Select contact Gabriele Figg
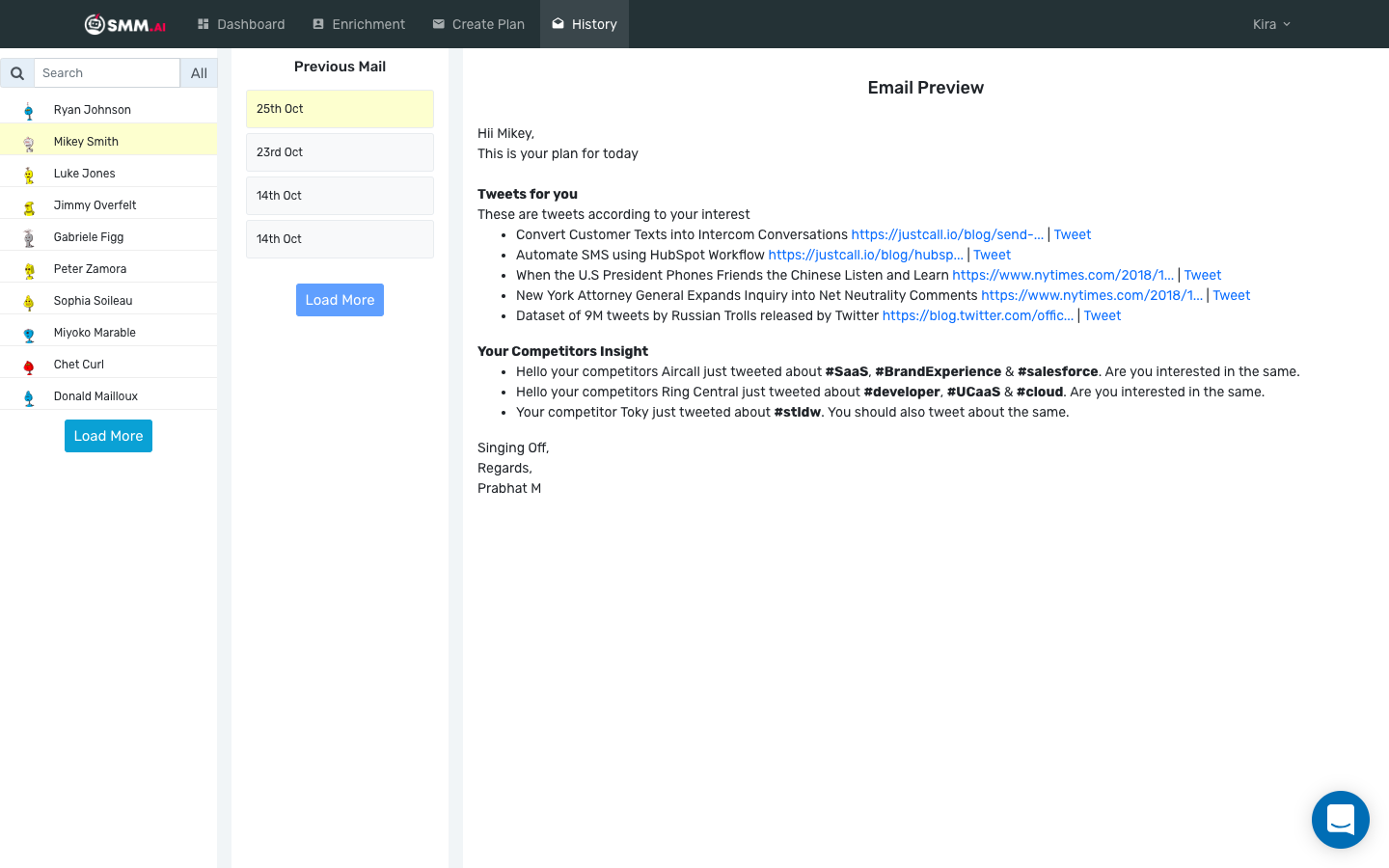 pos(108,236)
